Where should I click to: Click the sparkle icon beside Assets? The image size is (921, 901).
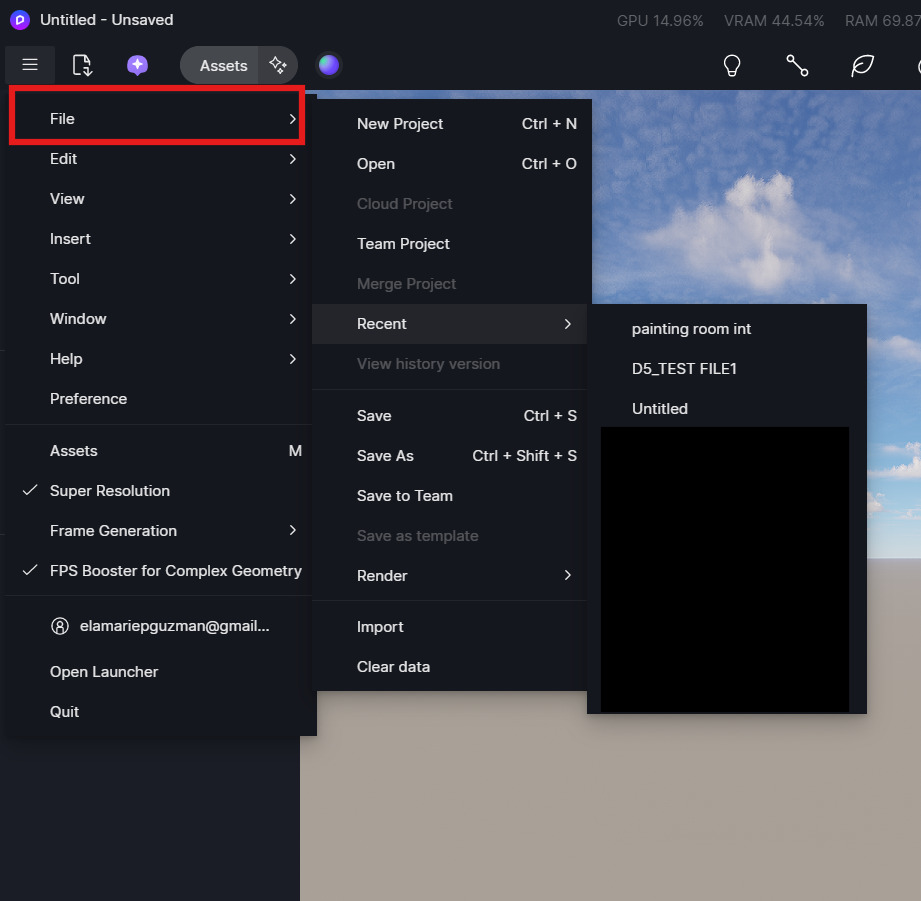(x=278, y=65)
